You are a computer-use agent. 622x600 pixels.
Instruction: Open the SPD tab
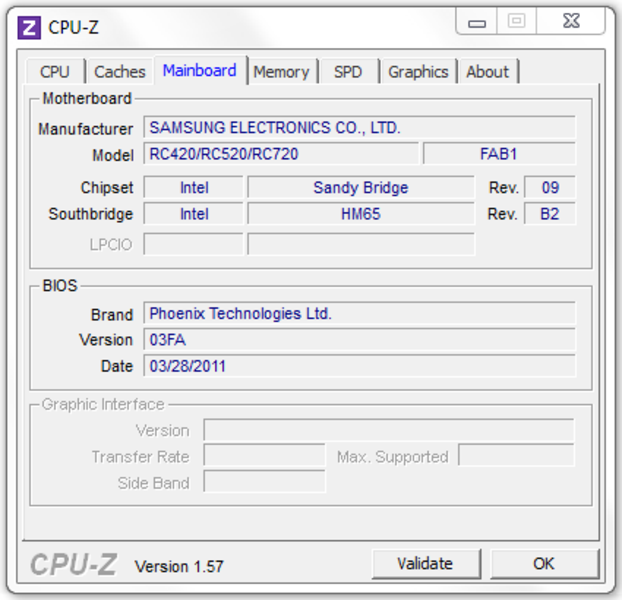(x=348, y=72)
